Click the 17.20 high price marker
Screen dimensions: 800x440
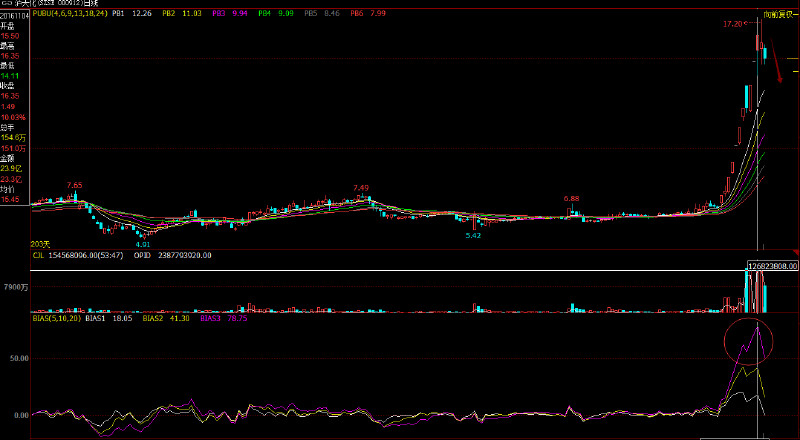(x=733, y=22)
